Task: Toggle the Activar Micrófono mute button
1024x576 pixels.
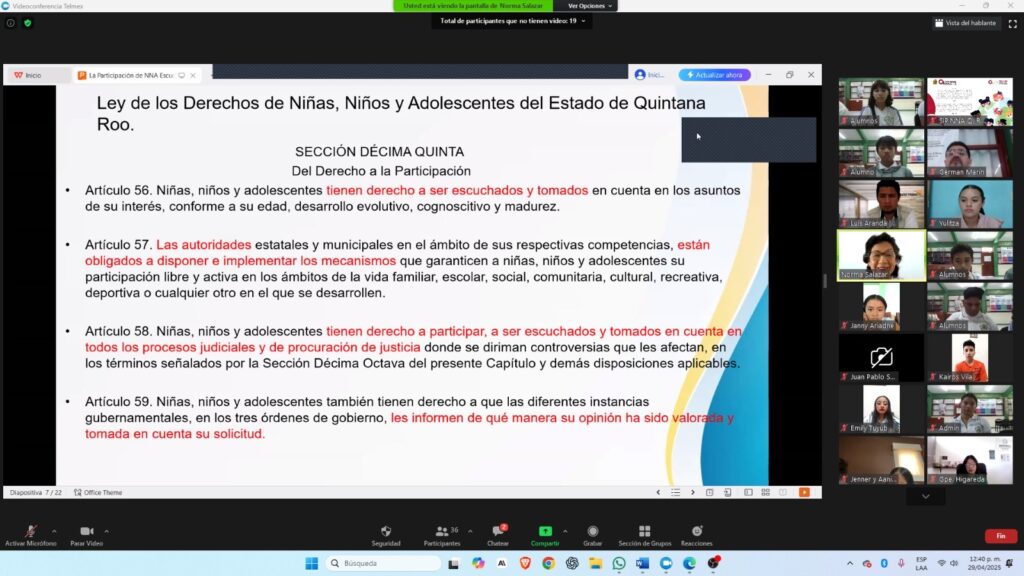Action: [28, 535]
